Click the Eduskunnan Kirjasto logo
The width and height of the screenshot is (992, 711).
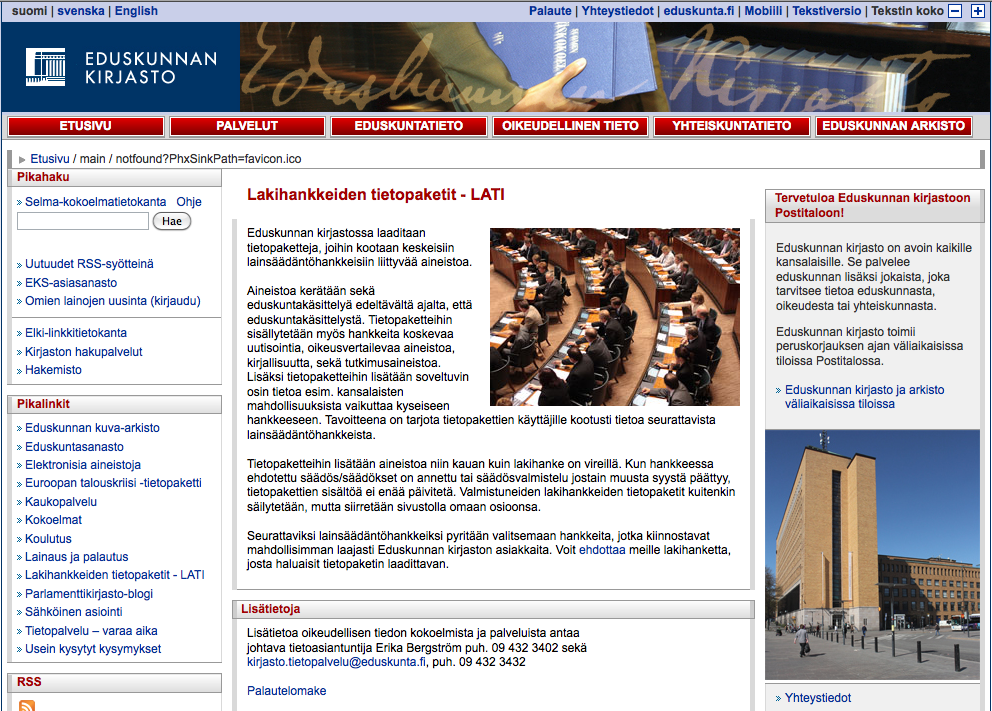pyautogui.click(x=121, y=67)
